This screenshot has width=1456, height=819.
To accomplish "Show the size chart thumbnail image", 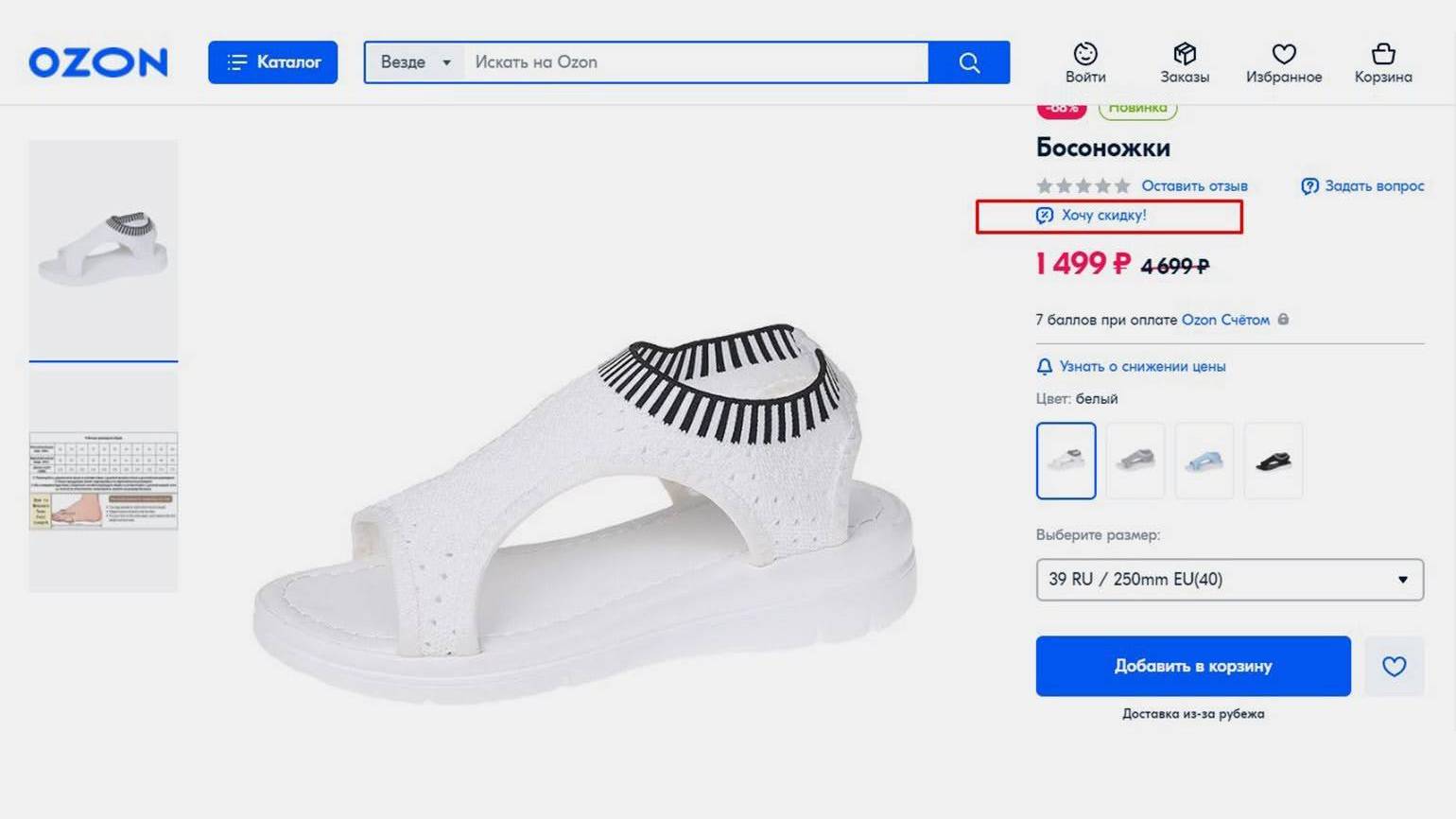I will 103,480.
